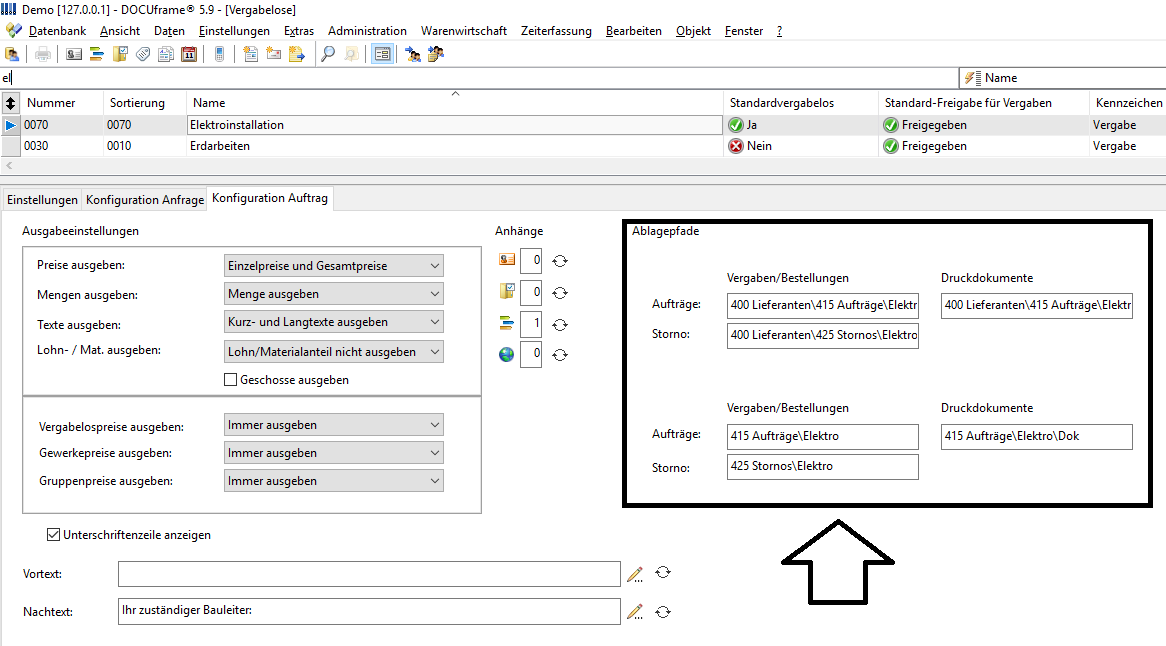Click the '425 Stornos\Elektro' Storno path field

[822, 466]
